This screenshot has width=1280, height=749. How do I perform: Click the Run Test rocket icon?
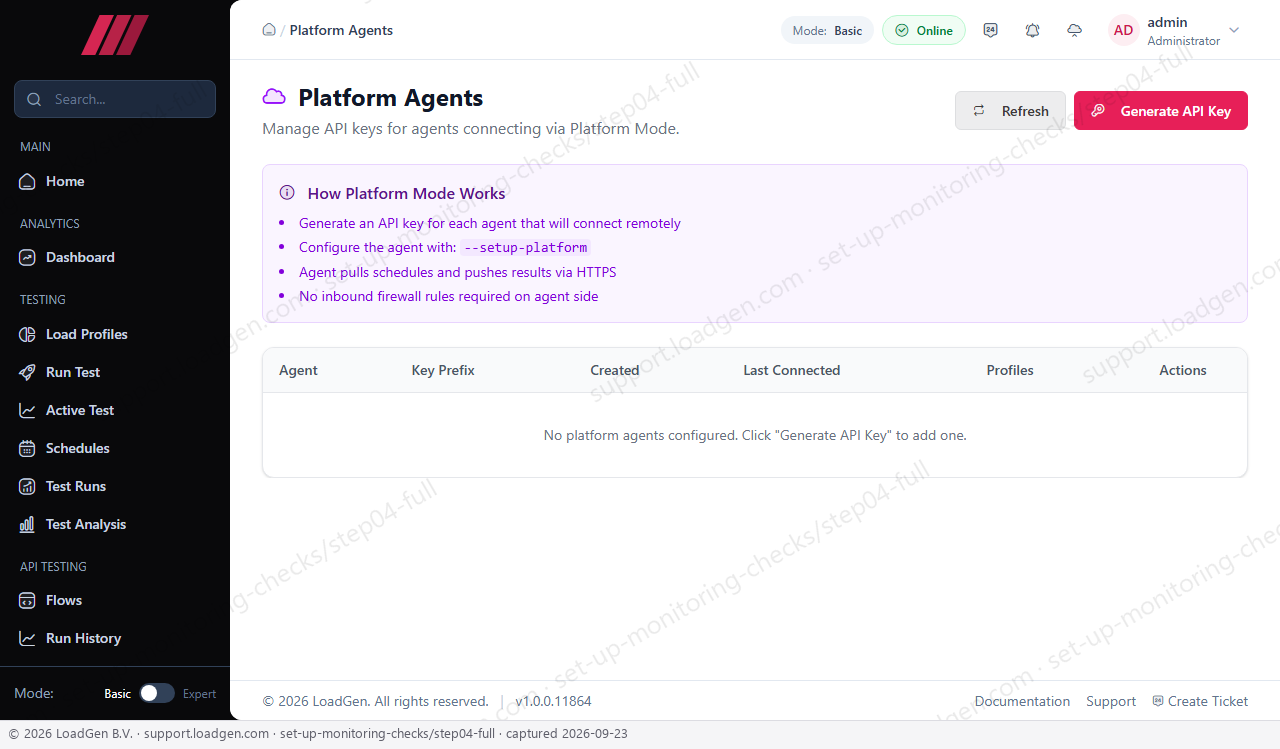tap(28, 372)
